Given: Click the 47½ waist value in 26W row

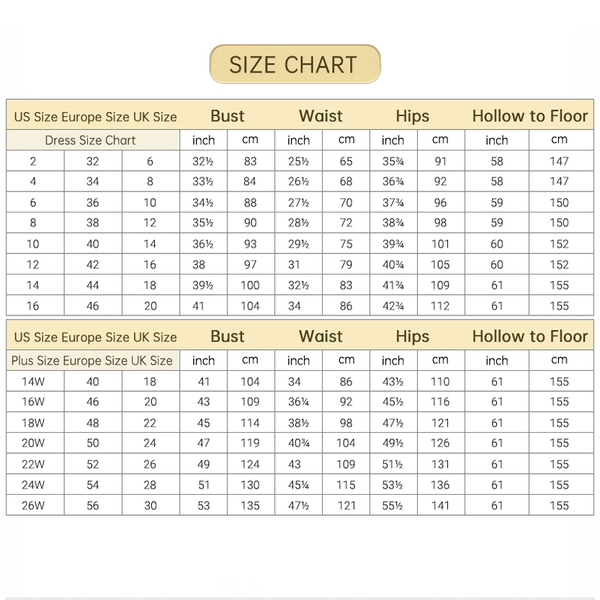Looking at the screenshot, I should [x=298, y=505].
